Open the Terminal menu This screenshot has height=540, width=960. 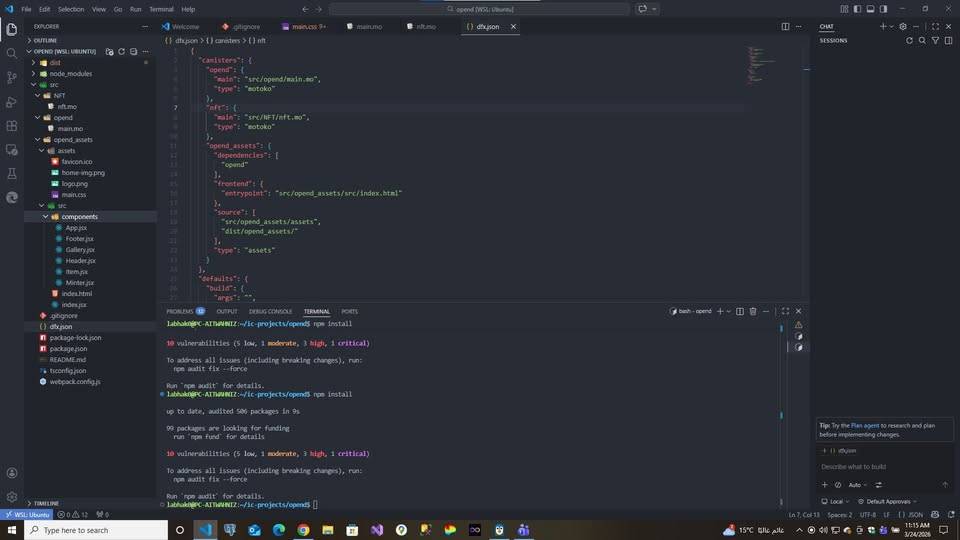[161, 9]
